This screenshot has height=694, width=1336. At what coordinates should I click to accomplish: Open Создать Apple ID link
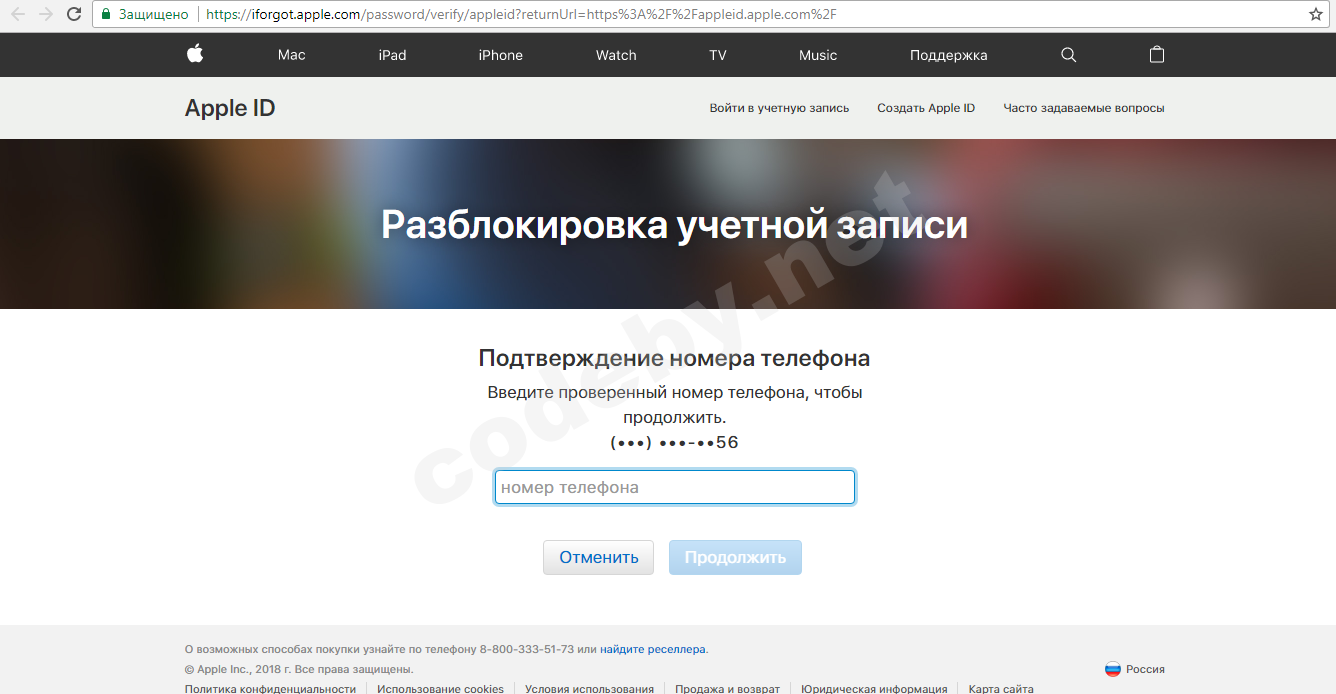[x=926, y=108]
